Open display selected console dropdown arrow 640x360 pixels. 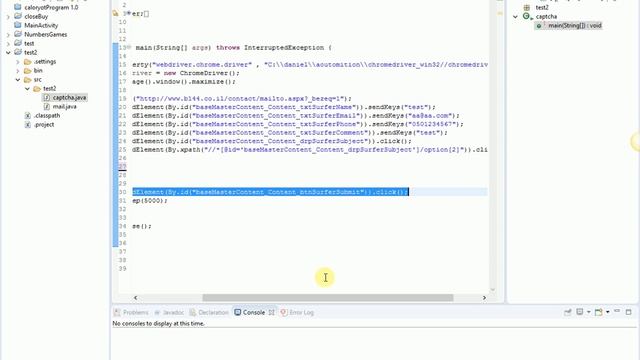coord(589,312)
